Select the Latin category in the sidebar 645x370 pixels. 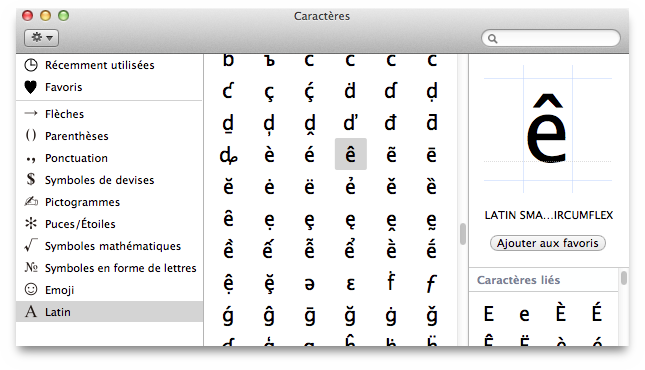tap(109, 312)
